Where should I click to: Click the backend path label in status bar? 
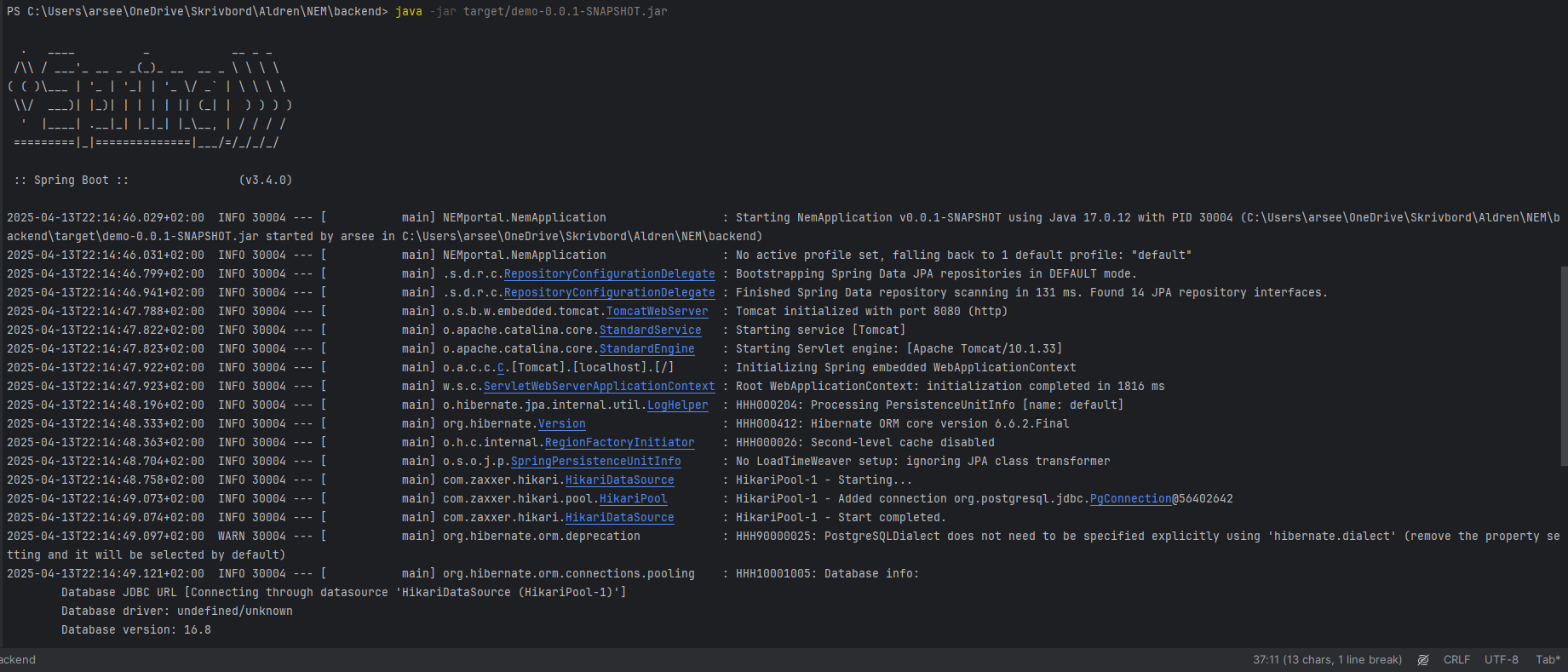point(18,660)
